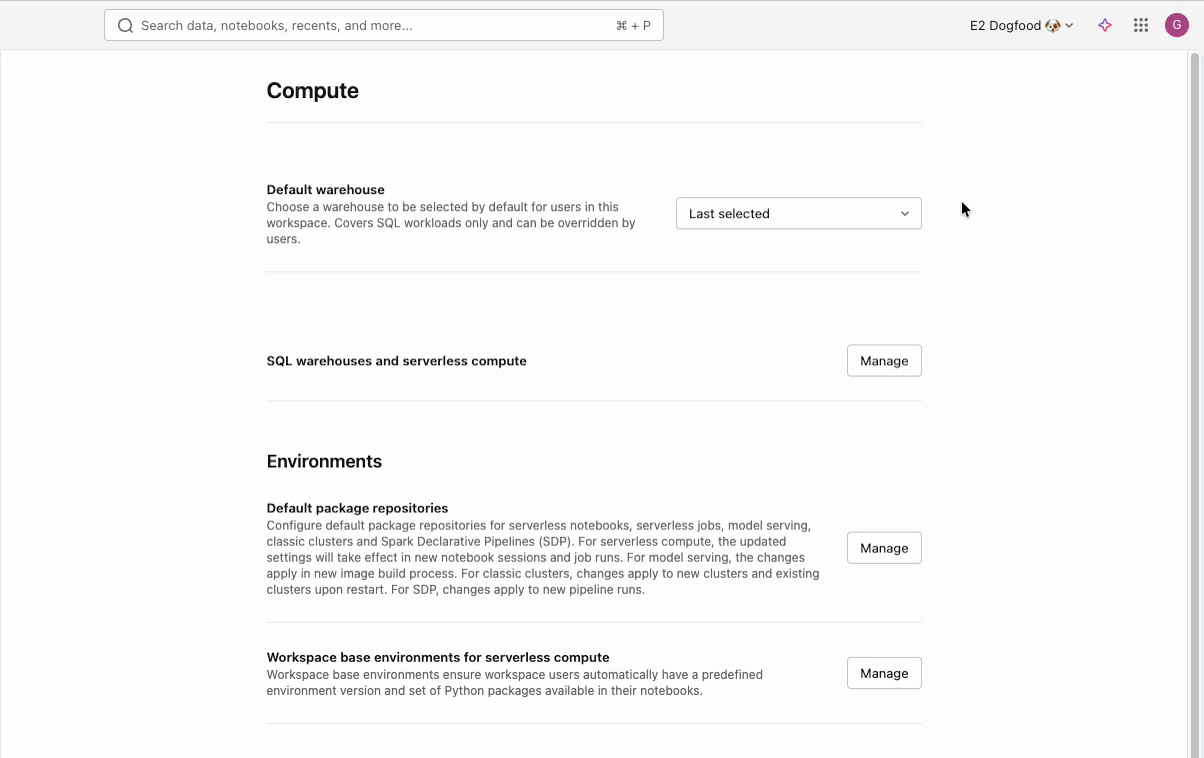The height and width of the screenshot is (758, 1204).
Task: Click the ⌘ + P shortcut hint
Action: point(633,26)
